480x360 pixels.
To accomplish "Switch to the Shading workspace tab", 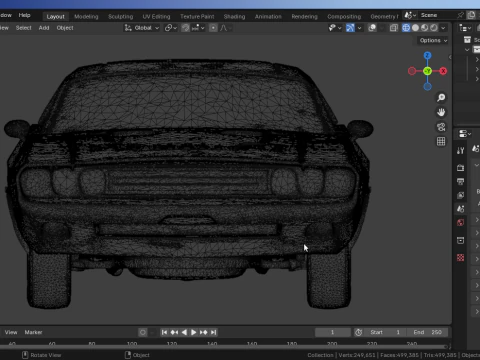I will coord(234,16).
